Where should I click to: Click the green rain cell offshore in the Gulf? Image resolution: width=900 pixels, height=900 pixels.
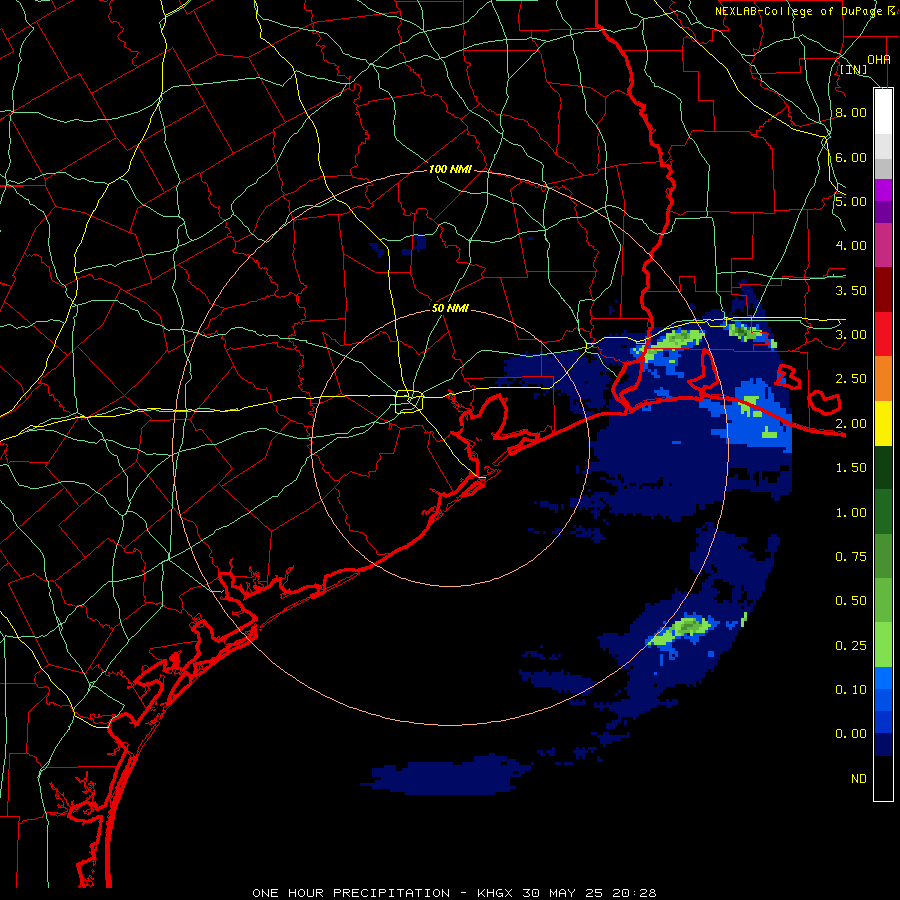click(x=681, y=629)
